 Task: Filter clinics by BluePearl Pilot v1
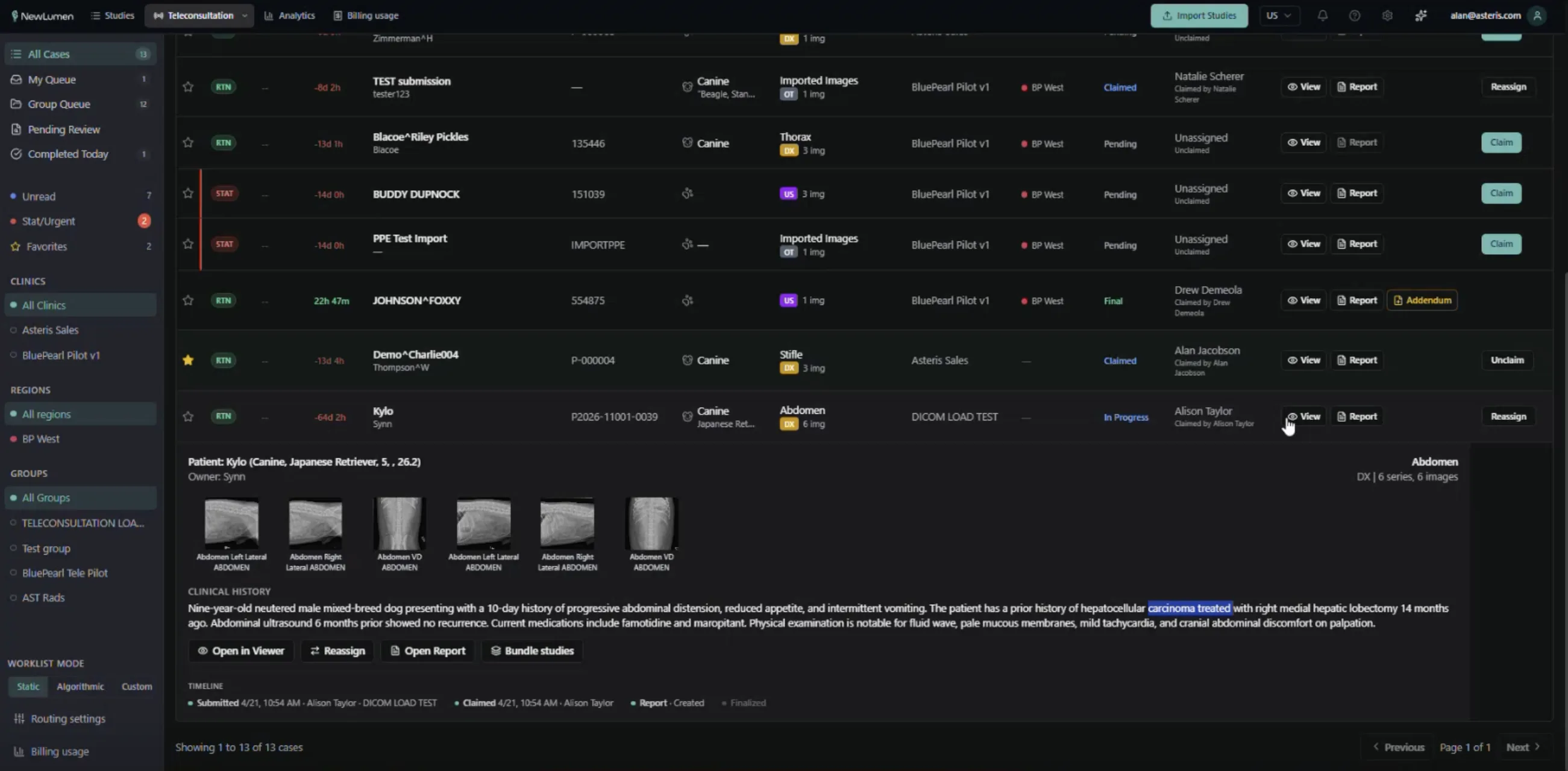[x=80, y=355]
